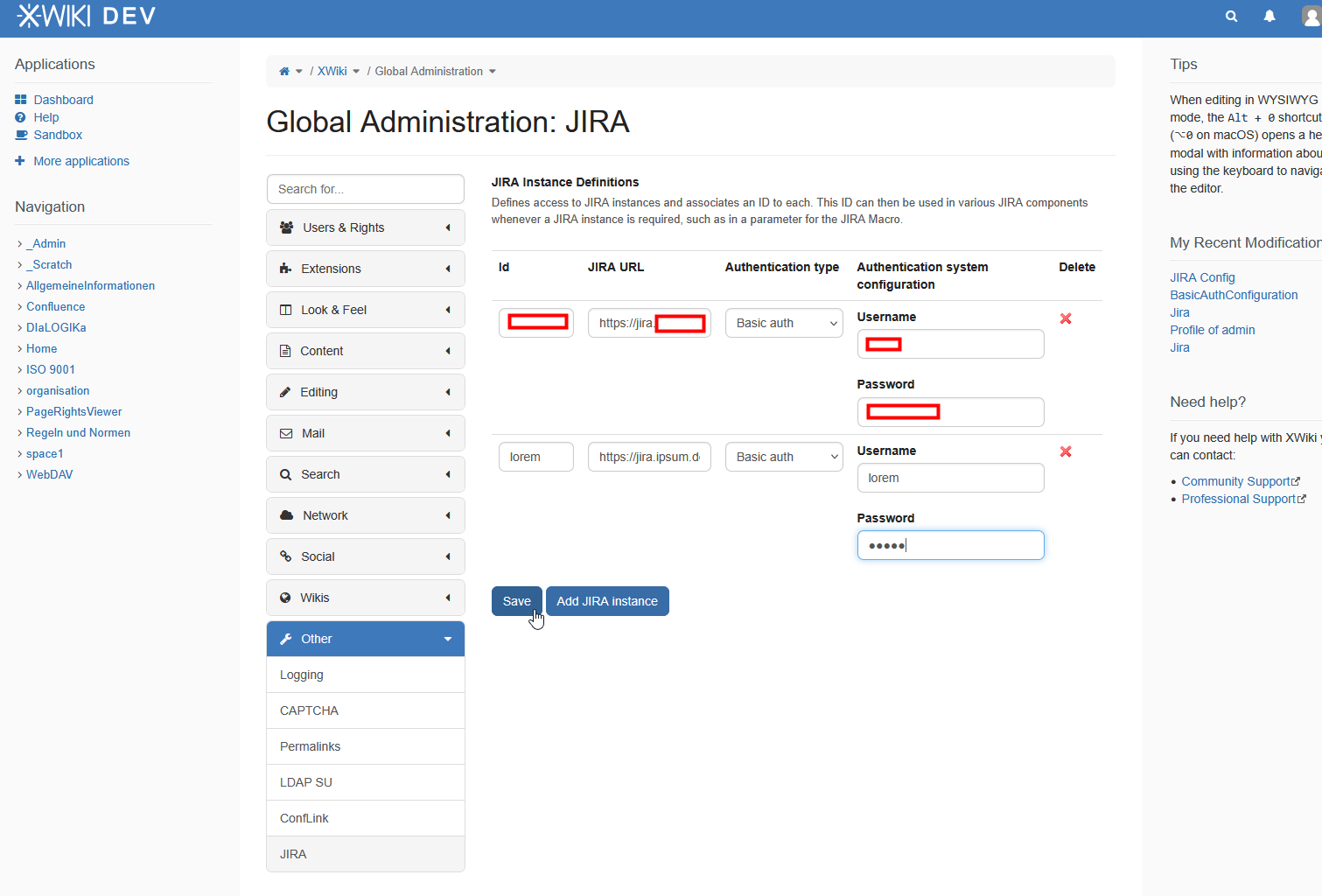Expand the Network admin section
The width and height of the screenshot is (1322, 896).
point(366,515)
